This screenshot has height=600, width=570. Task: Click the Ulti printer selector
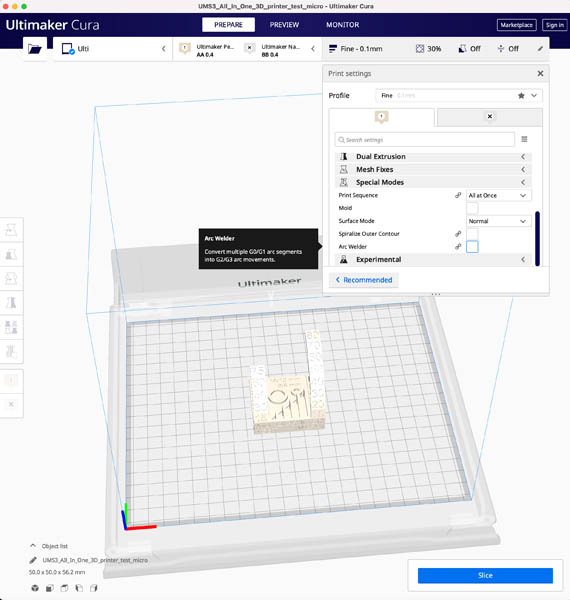113,49
